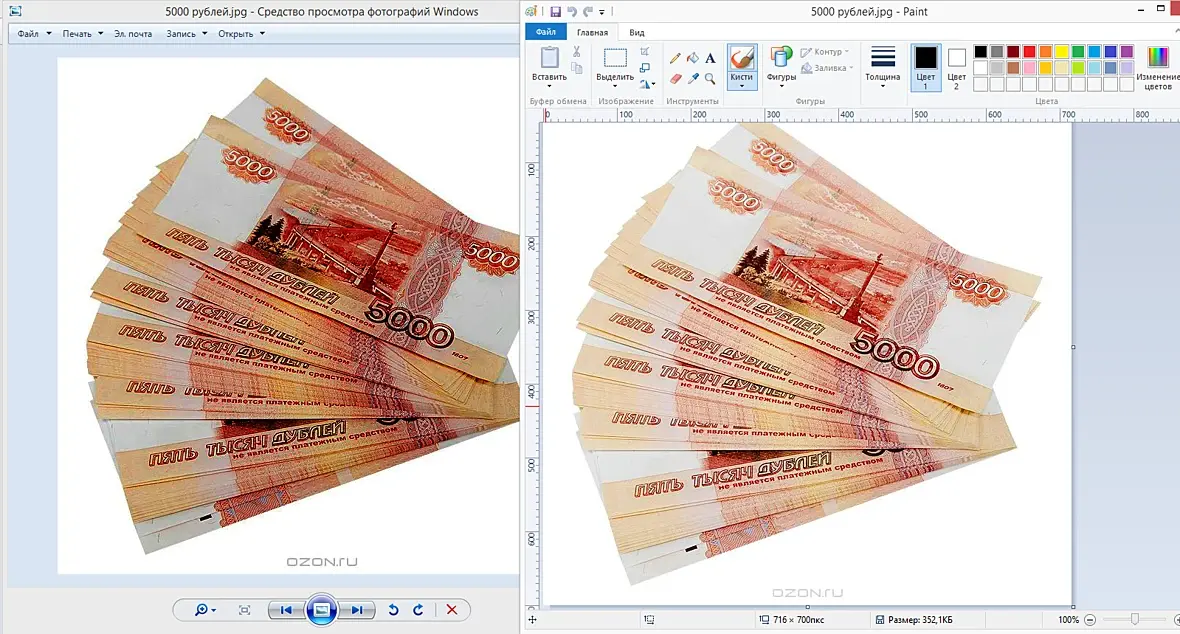Delete the photo with red X button
This screenshot has width=1180, height=634.
(x=452, y=610)
